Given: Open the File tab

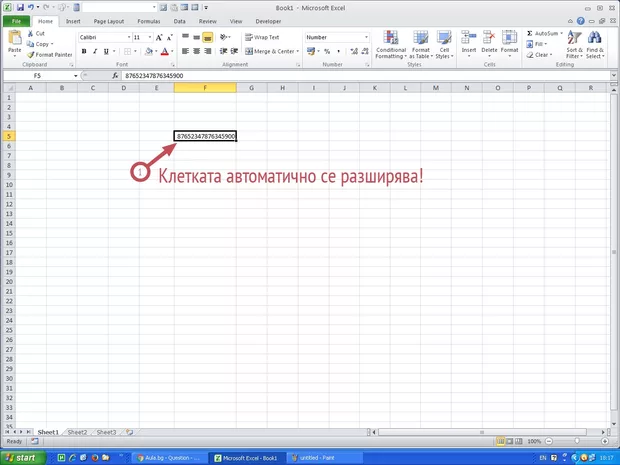Looking at the screenshot, I should [16, 21].
